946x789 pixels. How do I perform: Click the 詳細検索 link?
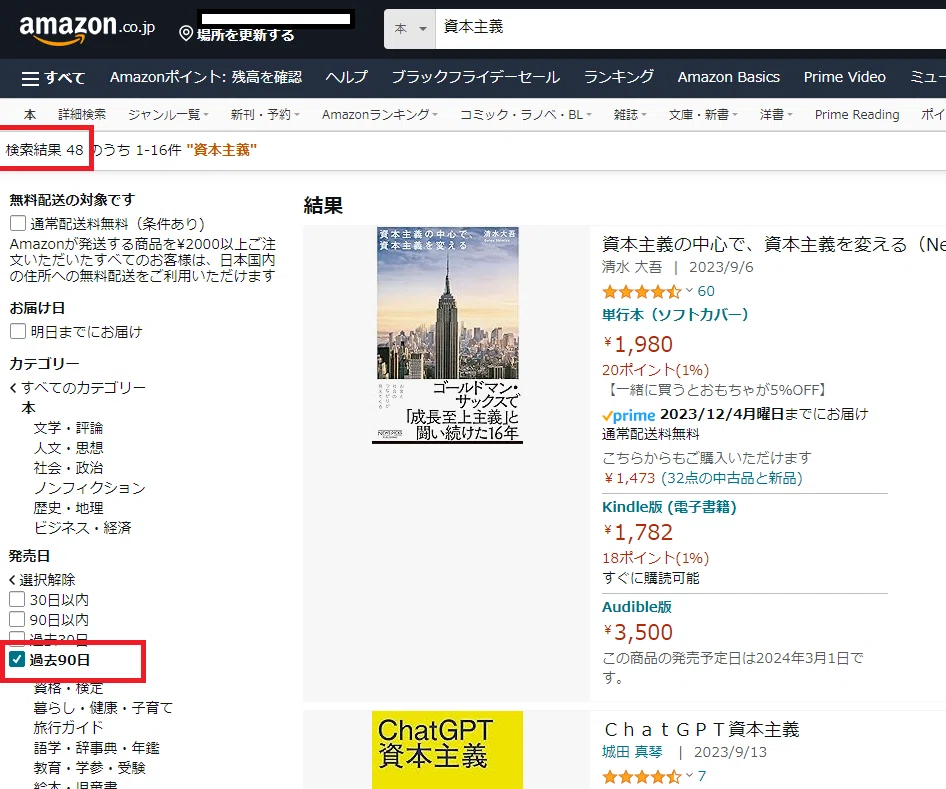[x=82, y=115]
